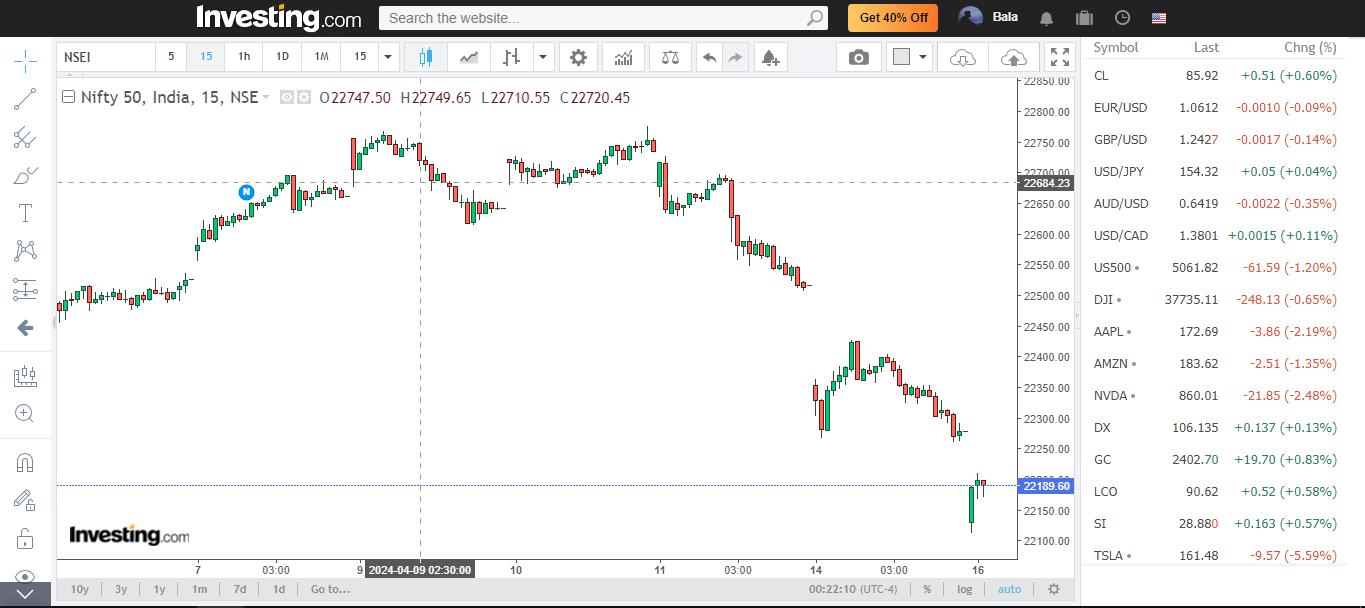Screen dimensions: 1365x608
Task: Toggle stay in drawing mode pencil-lock
Action: coord(25,500)
